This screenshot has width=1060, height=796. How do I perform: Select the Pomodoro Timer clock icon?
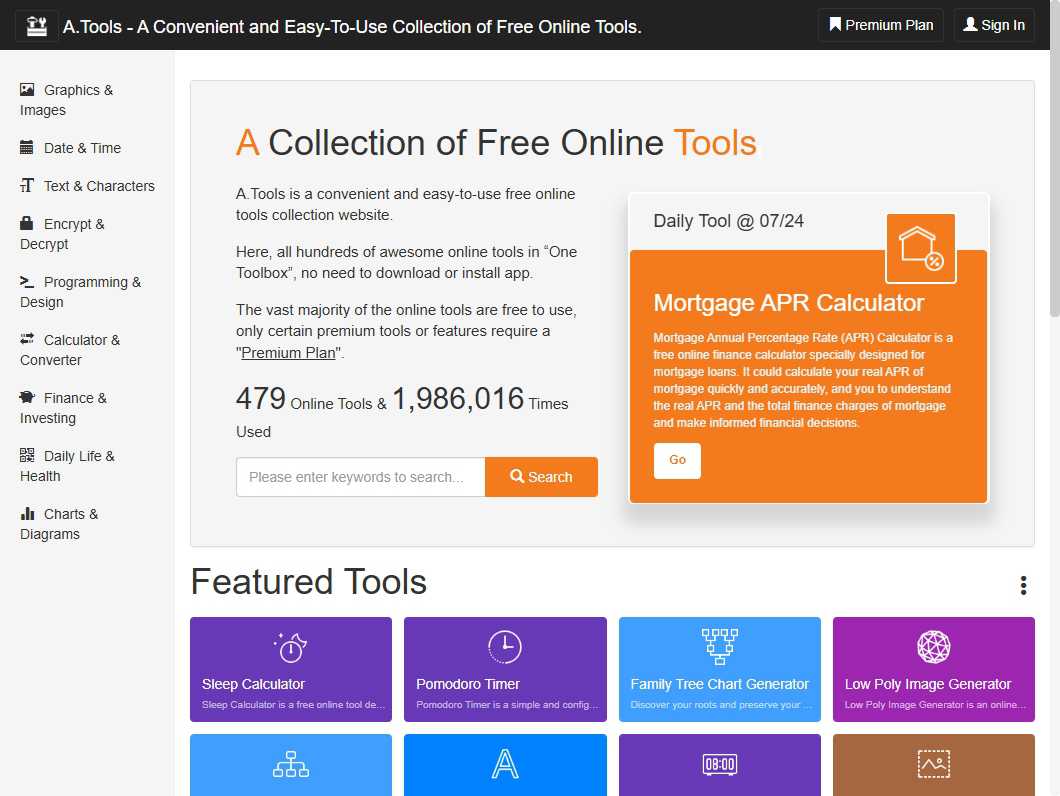(505, 647)
